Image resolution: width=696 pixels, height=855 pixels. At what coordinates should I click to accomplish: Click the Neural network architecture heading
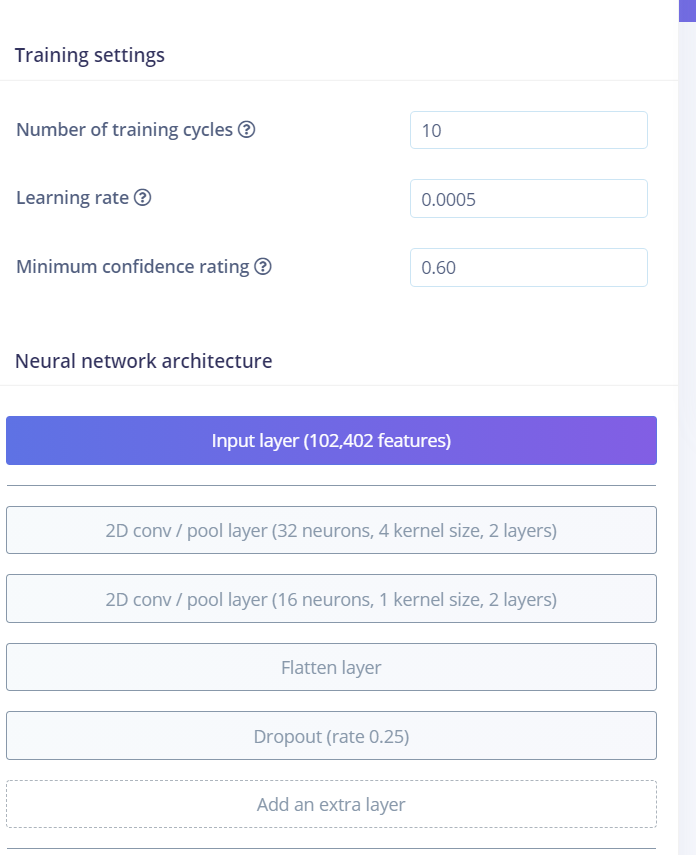pos(143,361)
